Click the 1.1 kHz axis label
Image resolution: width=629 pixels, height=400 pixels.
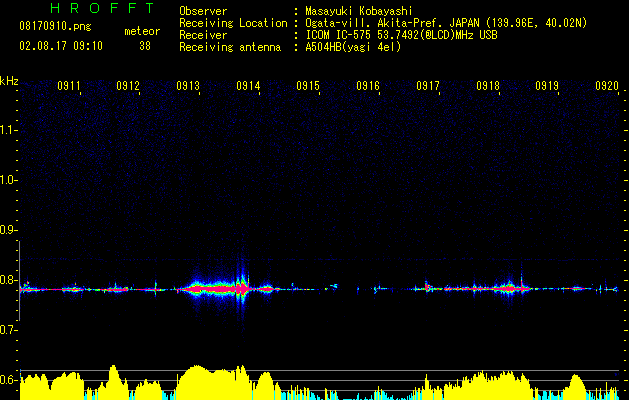coord(8,130)
